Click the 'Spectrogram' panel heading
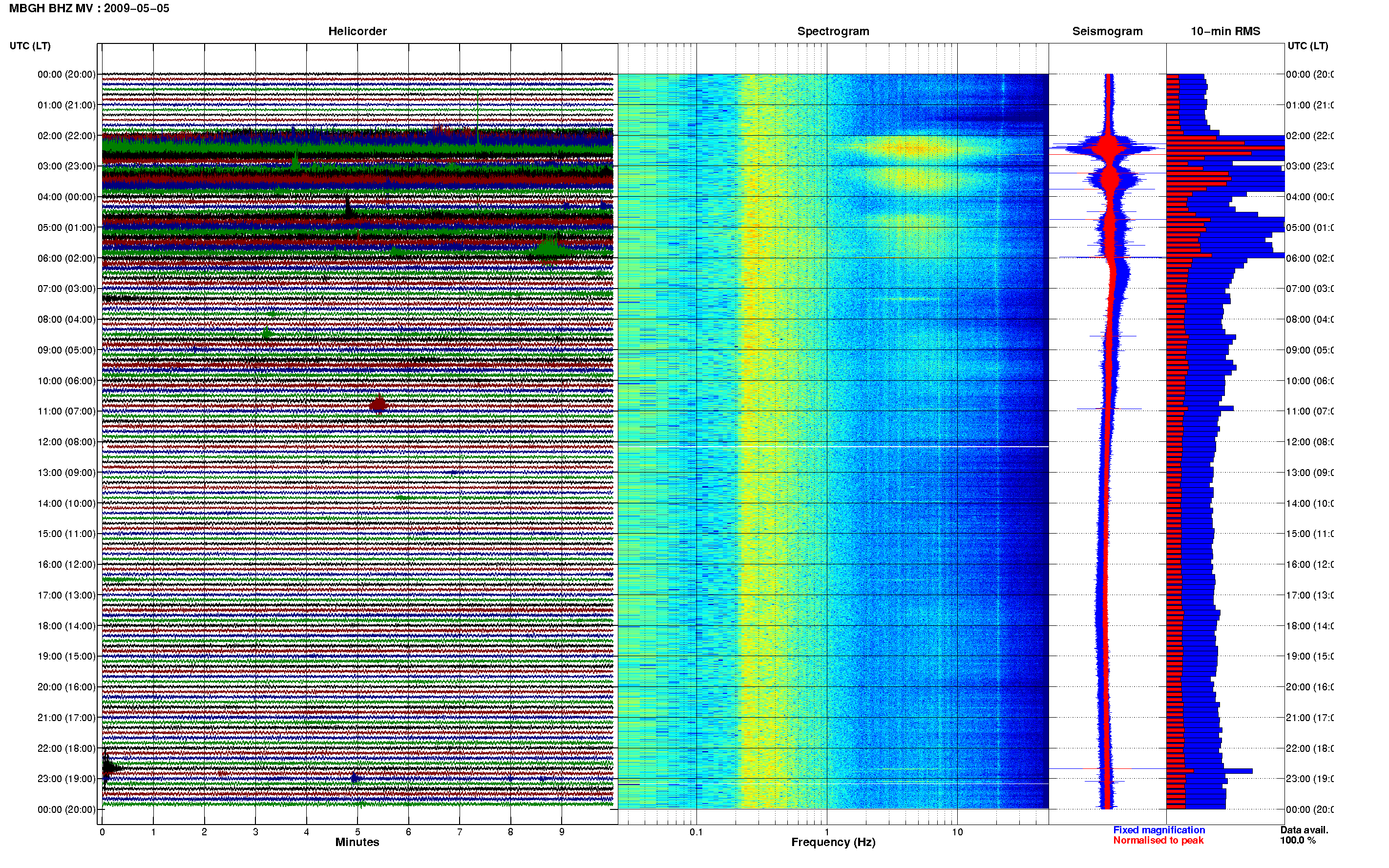This screenshot has height=868, width=1389. [833, 32]
